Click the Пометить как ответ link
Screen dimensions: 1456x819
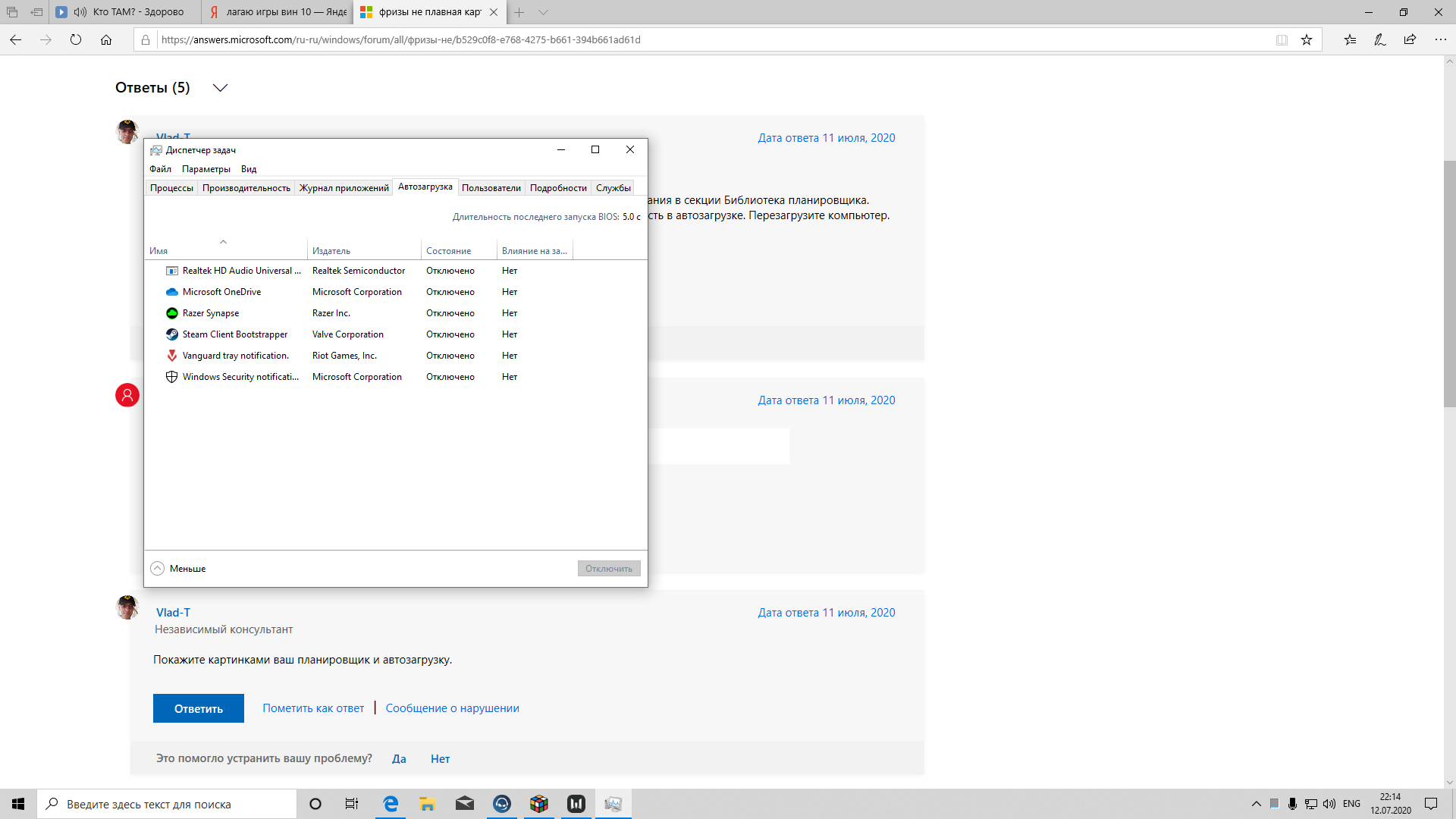[313, 708]
